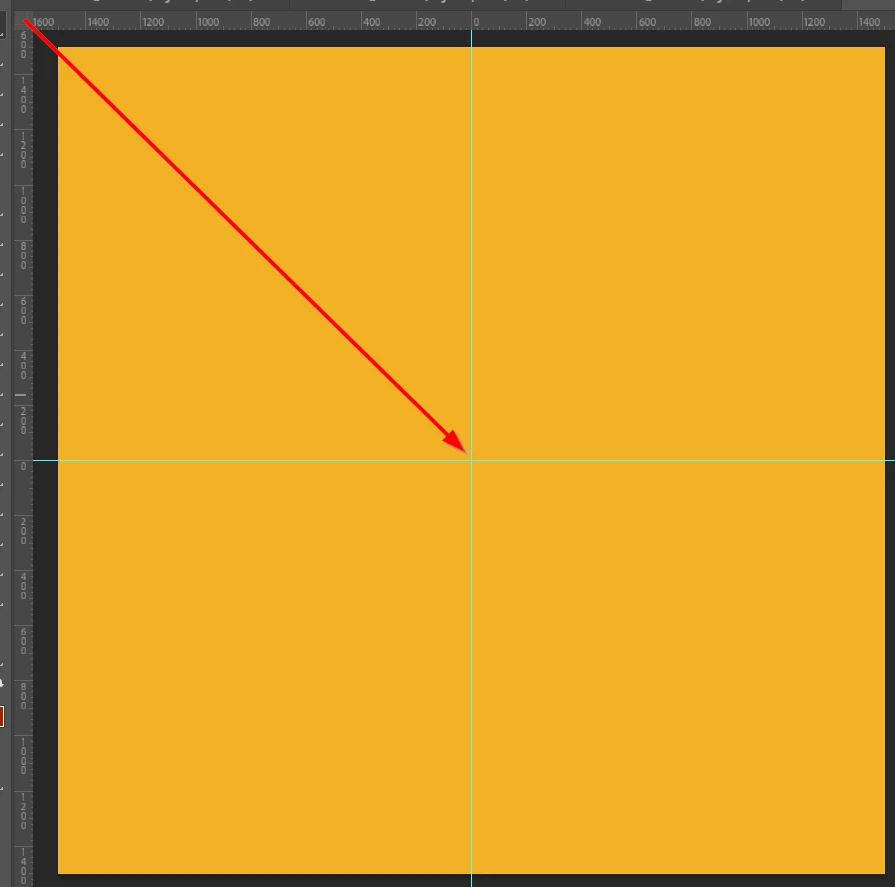Click the 0 mark on the horizontal ruler
895x887 pixels.
point(476,22)
